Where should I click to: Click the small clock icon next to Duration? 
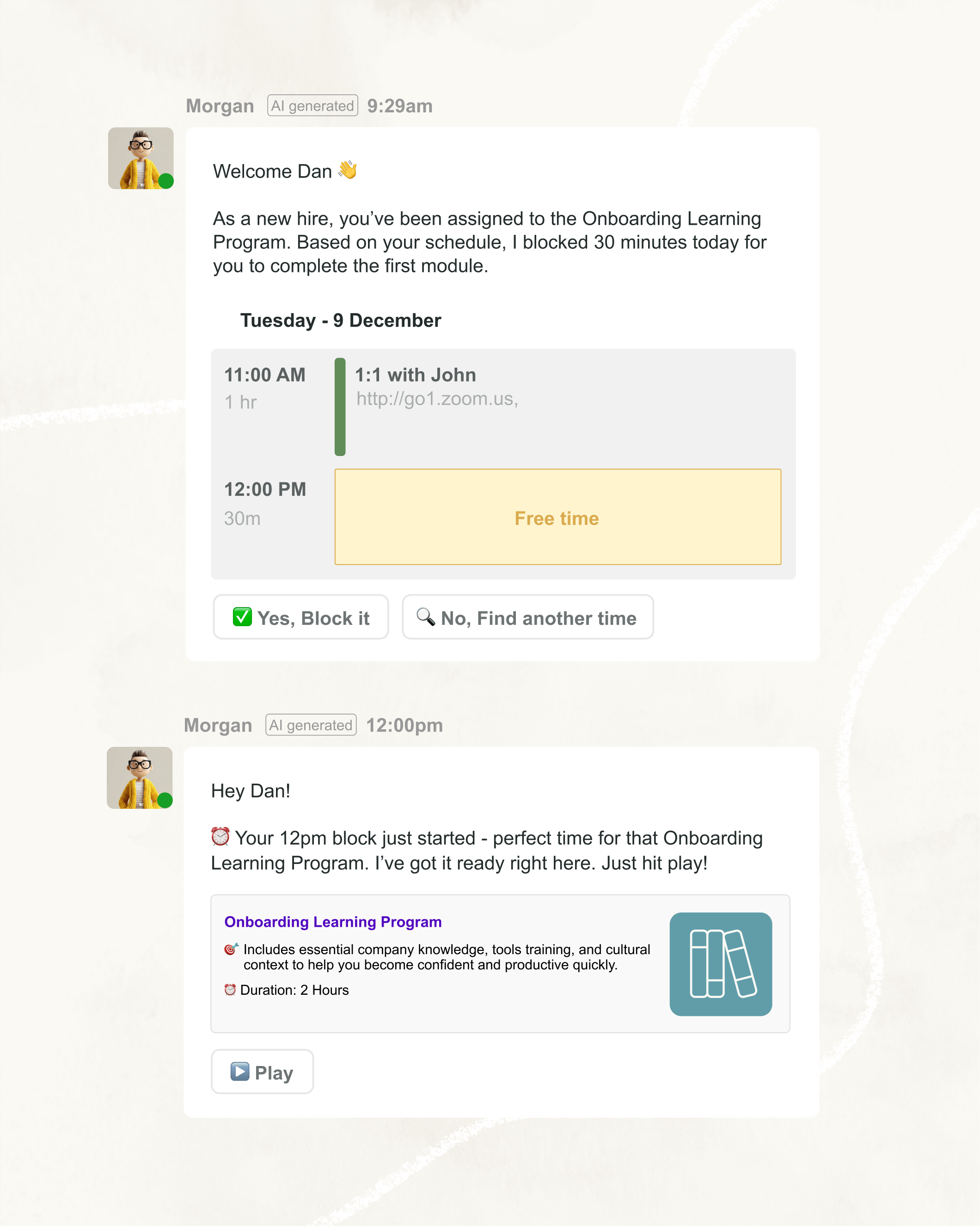(230, 990)
